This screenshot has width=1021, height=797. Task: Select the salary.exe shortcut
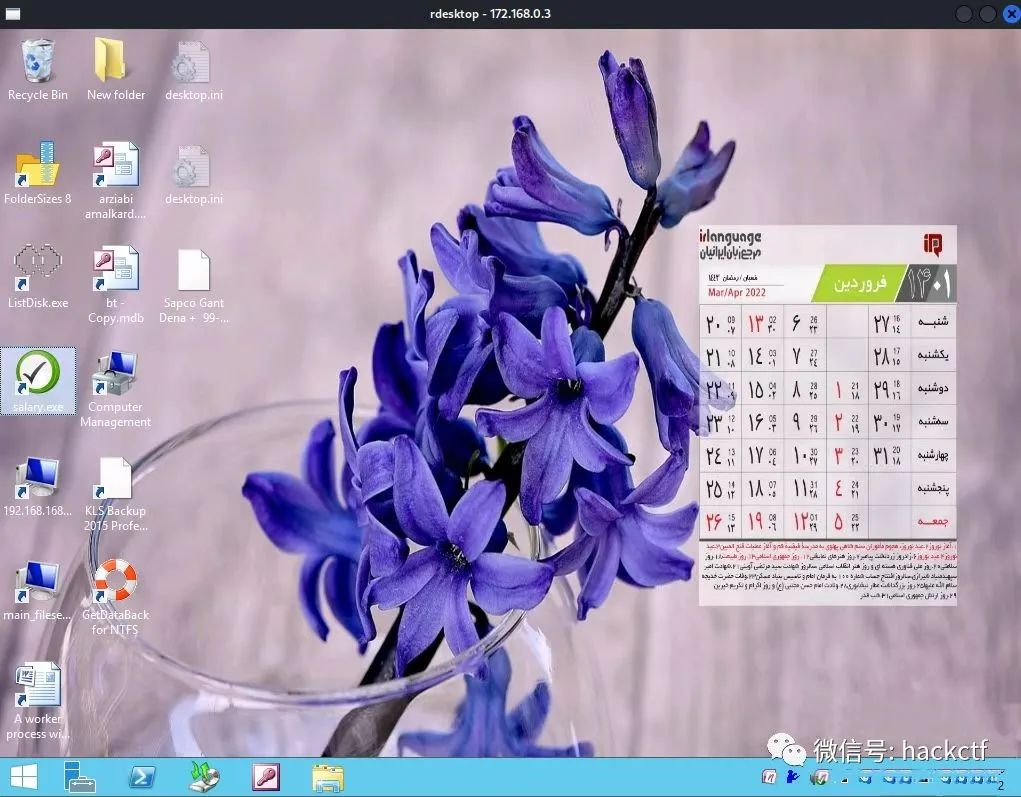click(38, 382)
